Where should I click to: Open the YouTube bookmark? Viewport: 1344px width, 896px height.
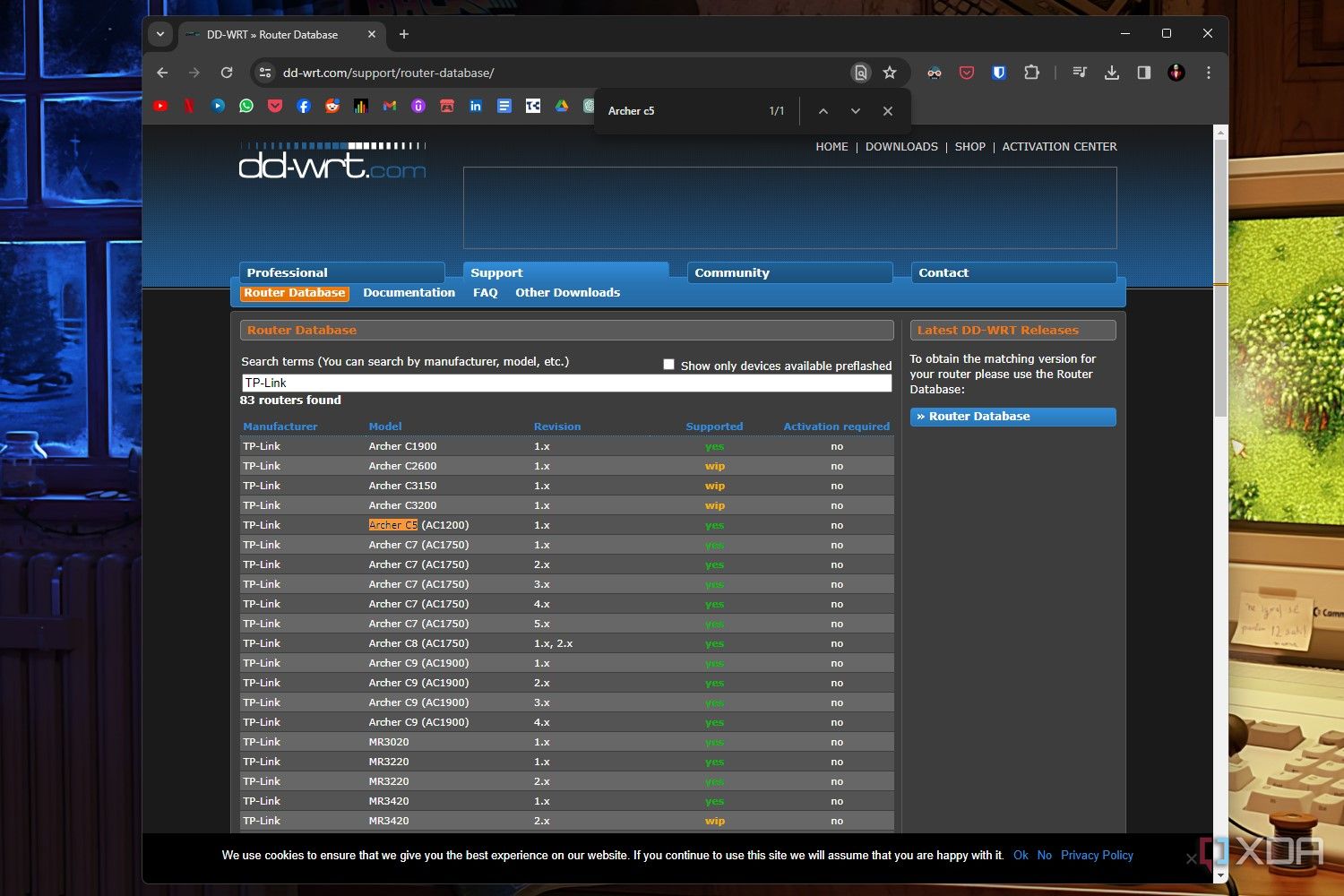tap(160, 106)
